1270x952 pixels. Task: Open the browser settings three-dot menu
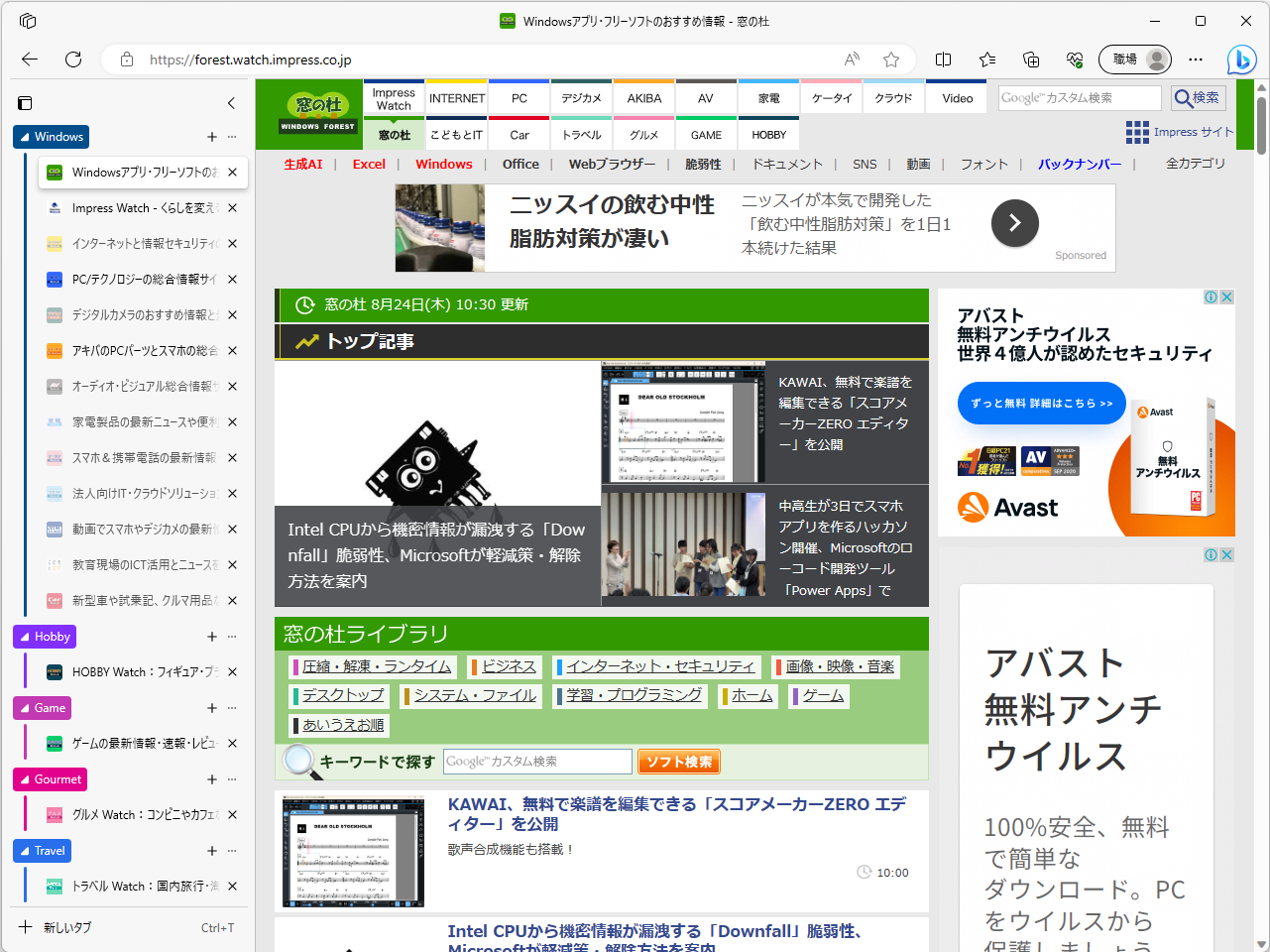tap(1195, 59)
